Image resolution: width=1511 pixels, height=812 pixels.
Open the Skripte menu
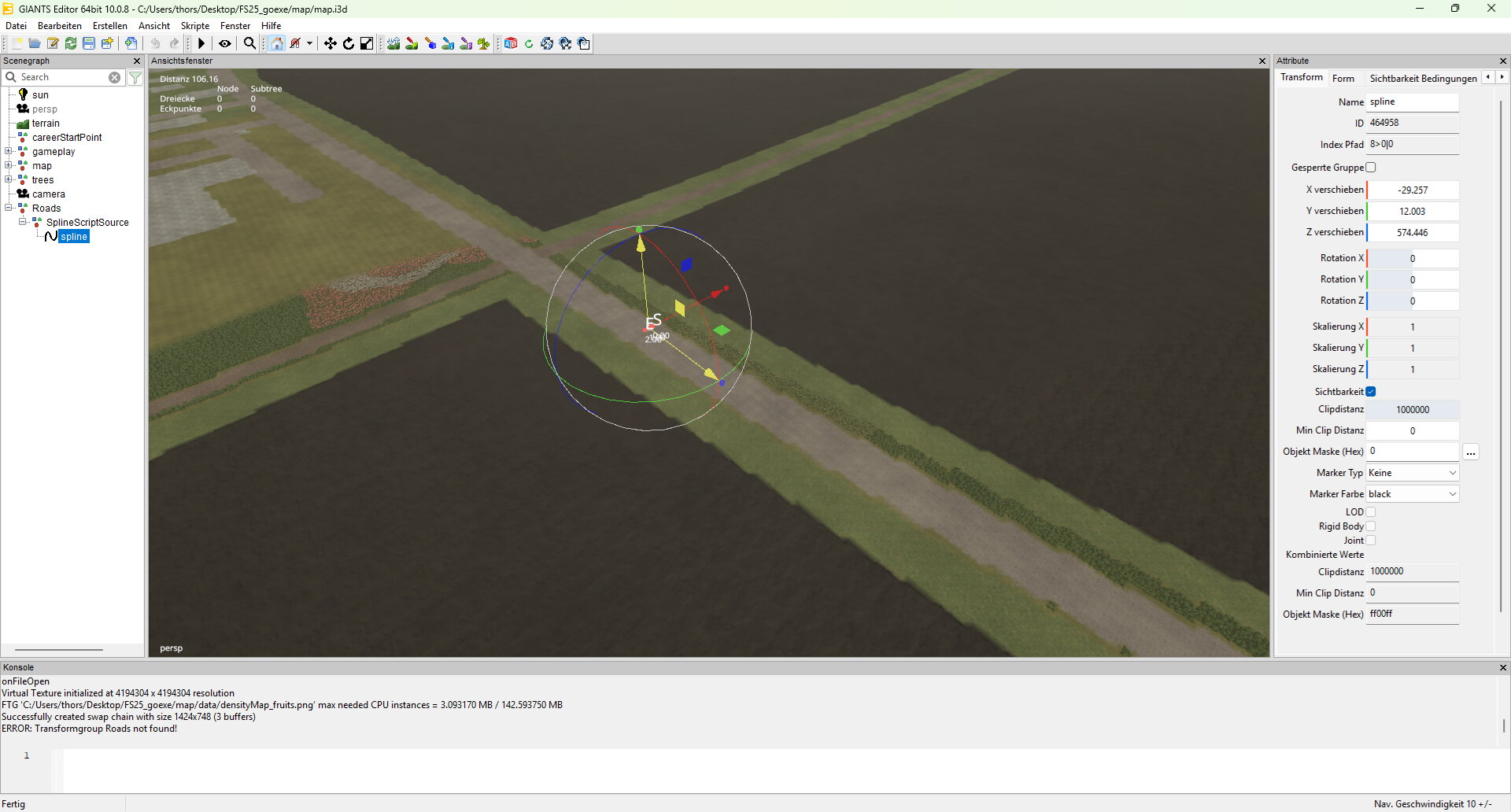pyautogui.click(x=195, y=26)
